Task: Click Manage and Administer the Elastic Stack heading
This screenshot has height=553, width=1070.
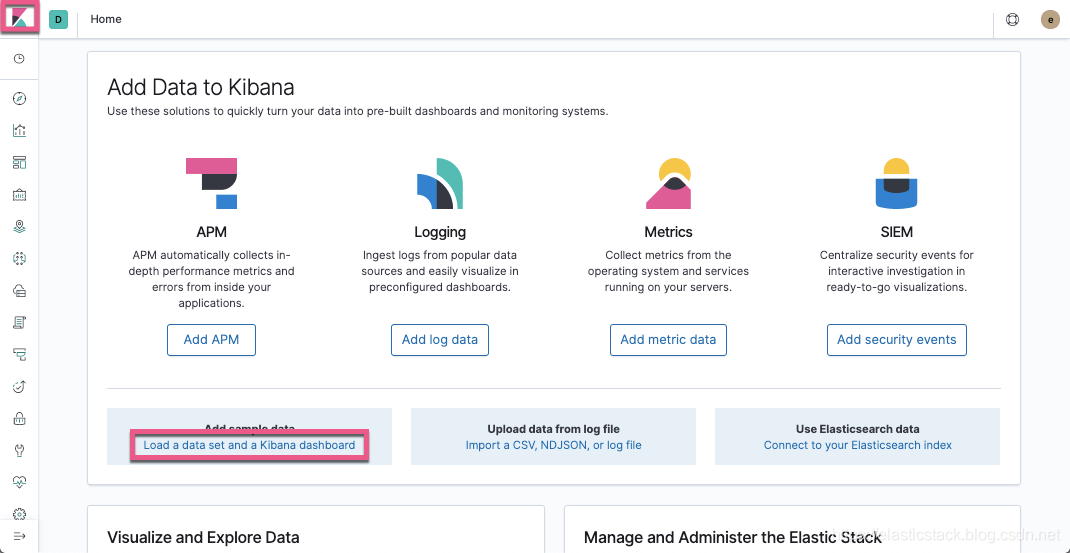Action: [x=733, y=538]
